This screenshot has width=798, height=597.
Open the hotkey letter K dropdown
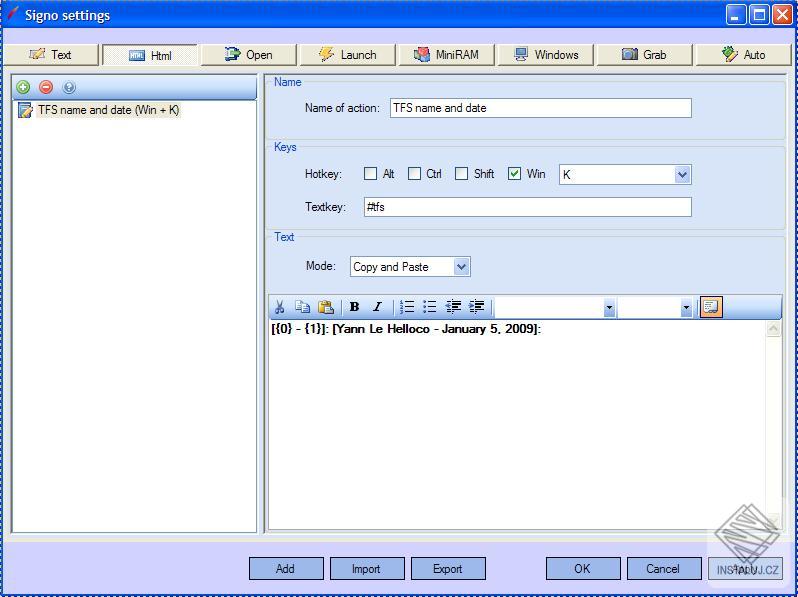point(682,175)
